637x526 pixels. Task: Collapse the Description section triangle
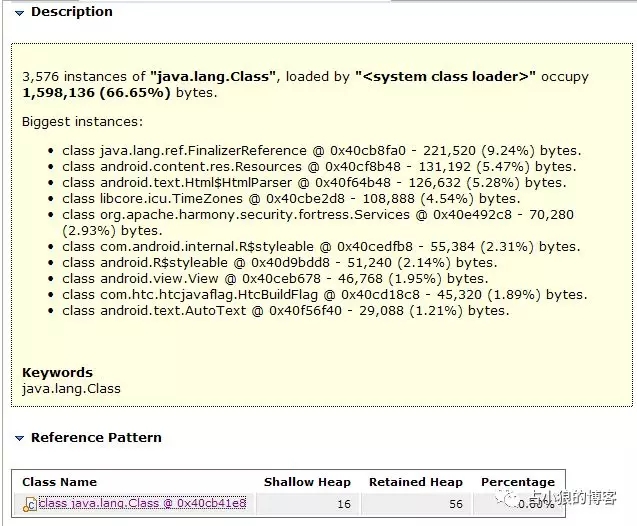[x=19, y=13]
